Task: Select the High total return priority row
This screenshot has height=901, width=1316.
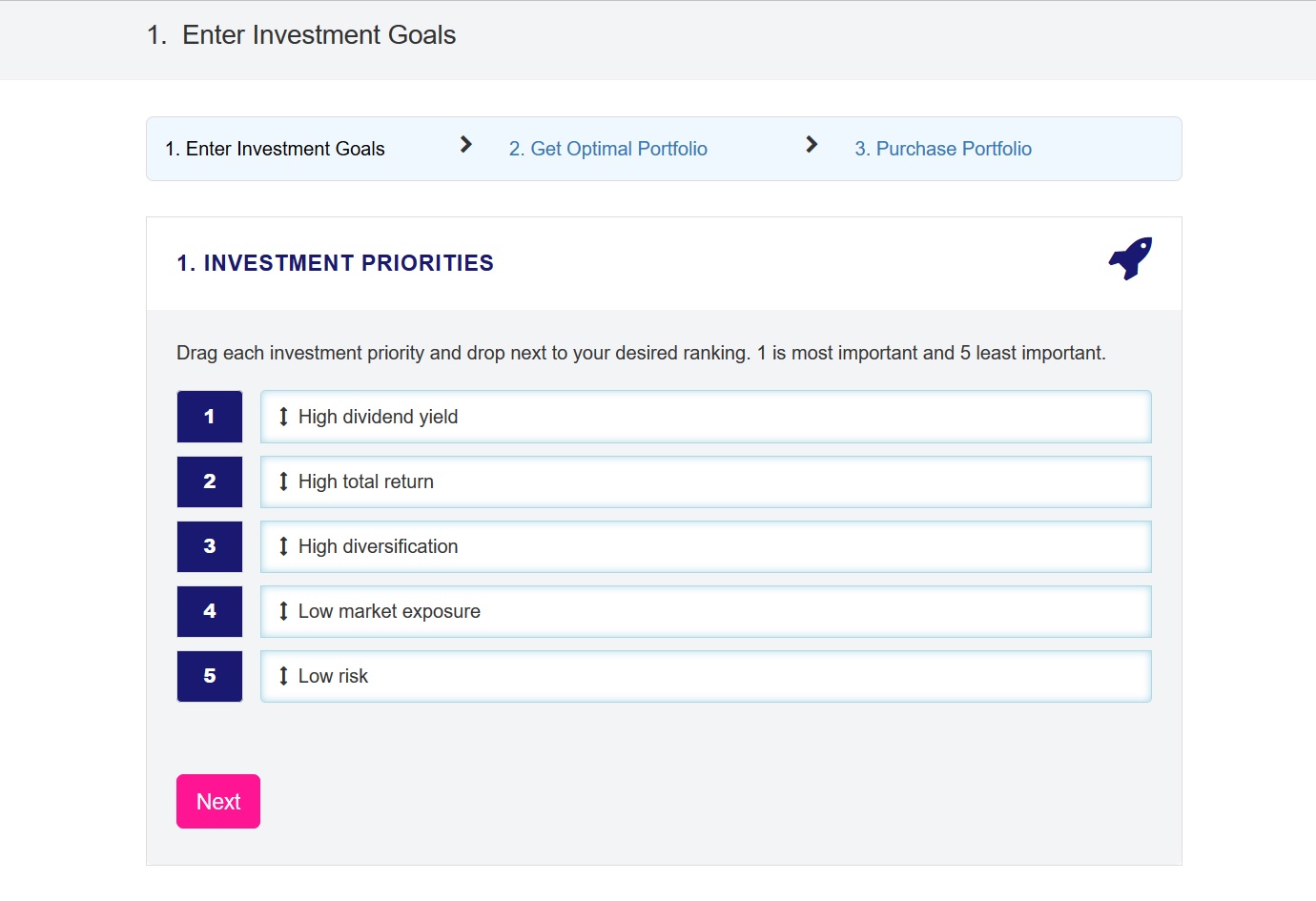Action: click(x=706, y=481)
